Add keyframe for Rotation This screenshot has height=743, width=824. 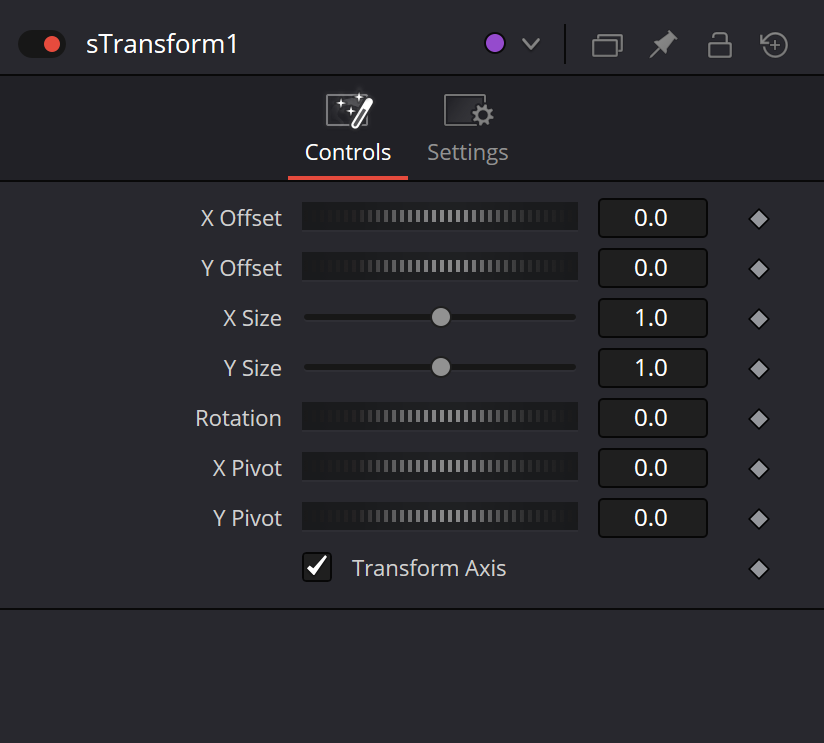(x=758, y=419)
